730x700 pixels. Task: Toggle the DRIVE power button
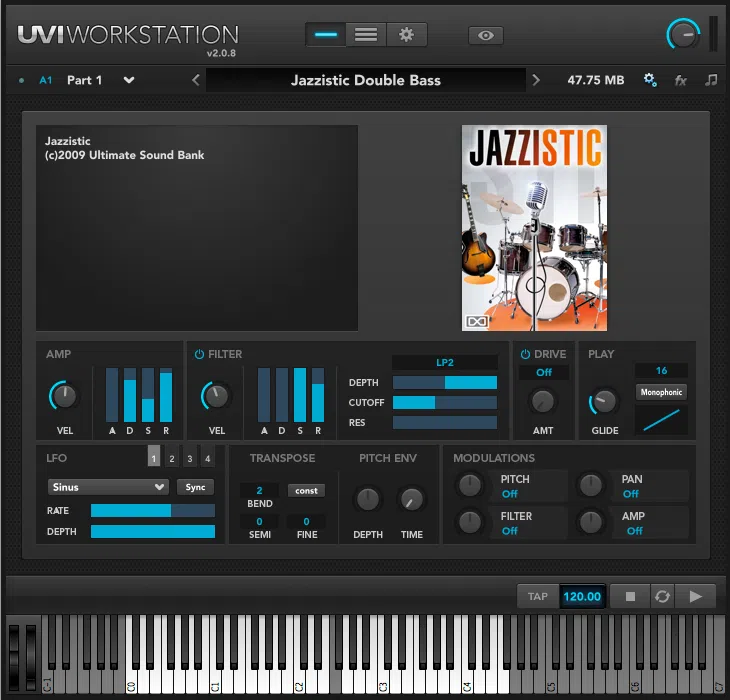tap(525, 354)
